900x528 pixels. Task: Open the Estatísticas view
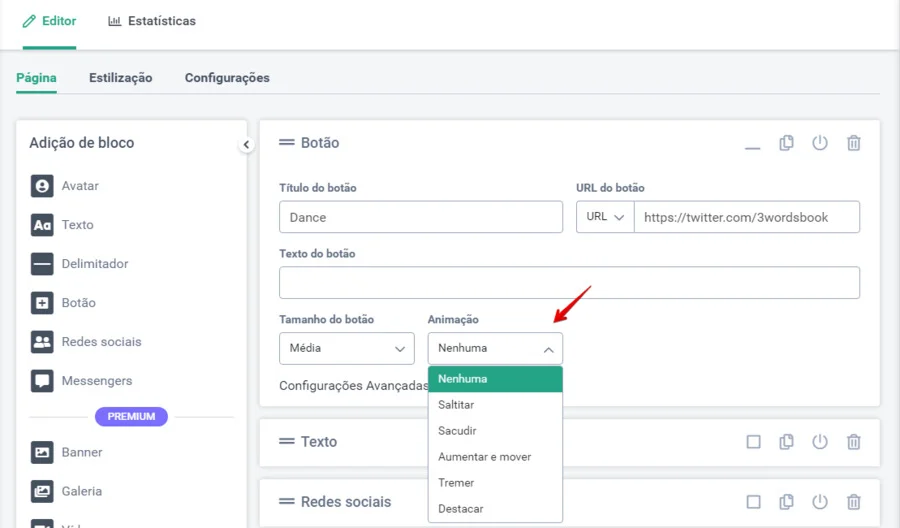coord(152,21)
